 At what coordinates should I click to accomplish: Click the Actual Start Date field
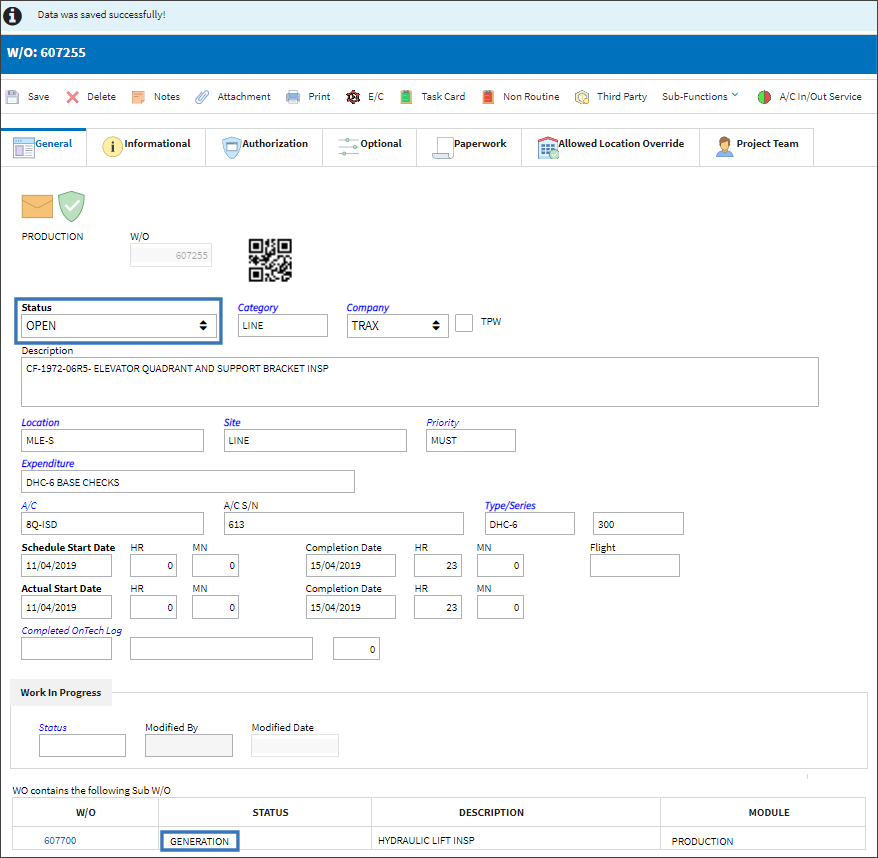tap(67, 608)
